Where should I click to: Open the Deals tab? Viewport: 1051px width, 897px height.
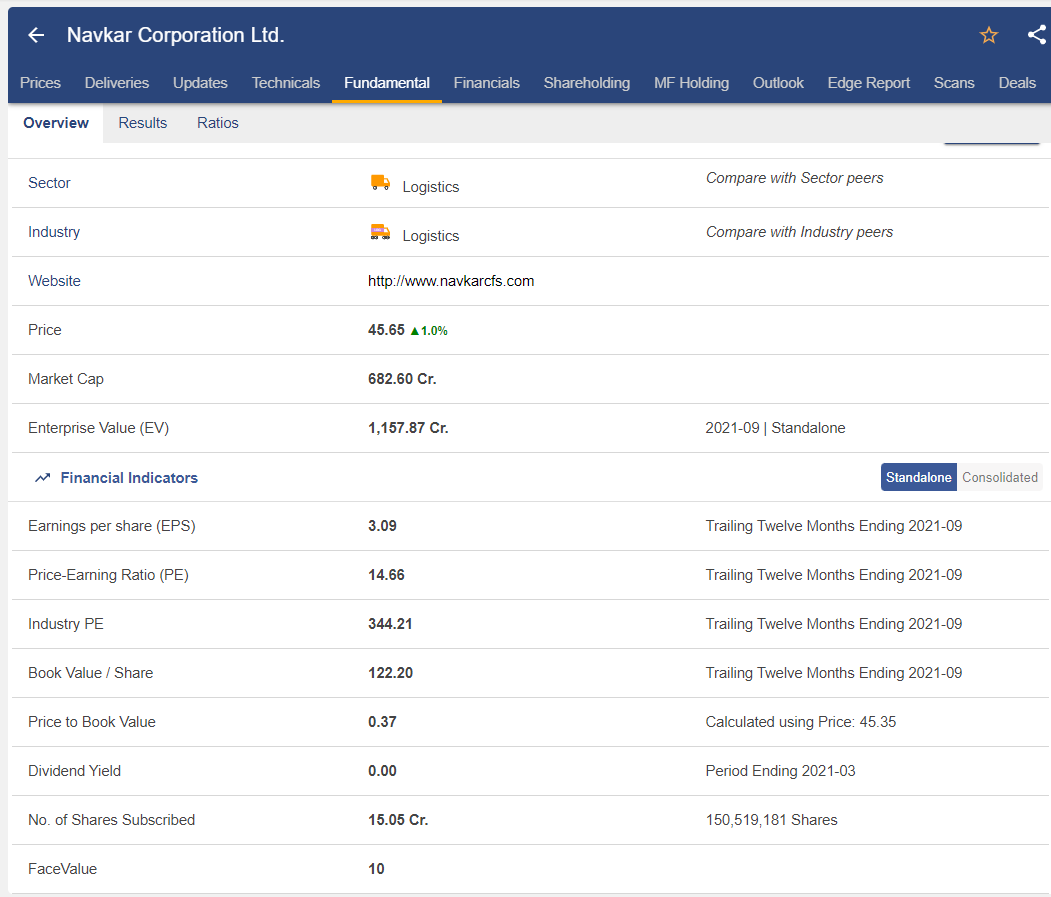point(1017,83)
